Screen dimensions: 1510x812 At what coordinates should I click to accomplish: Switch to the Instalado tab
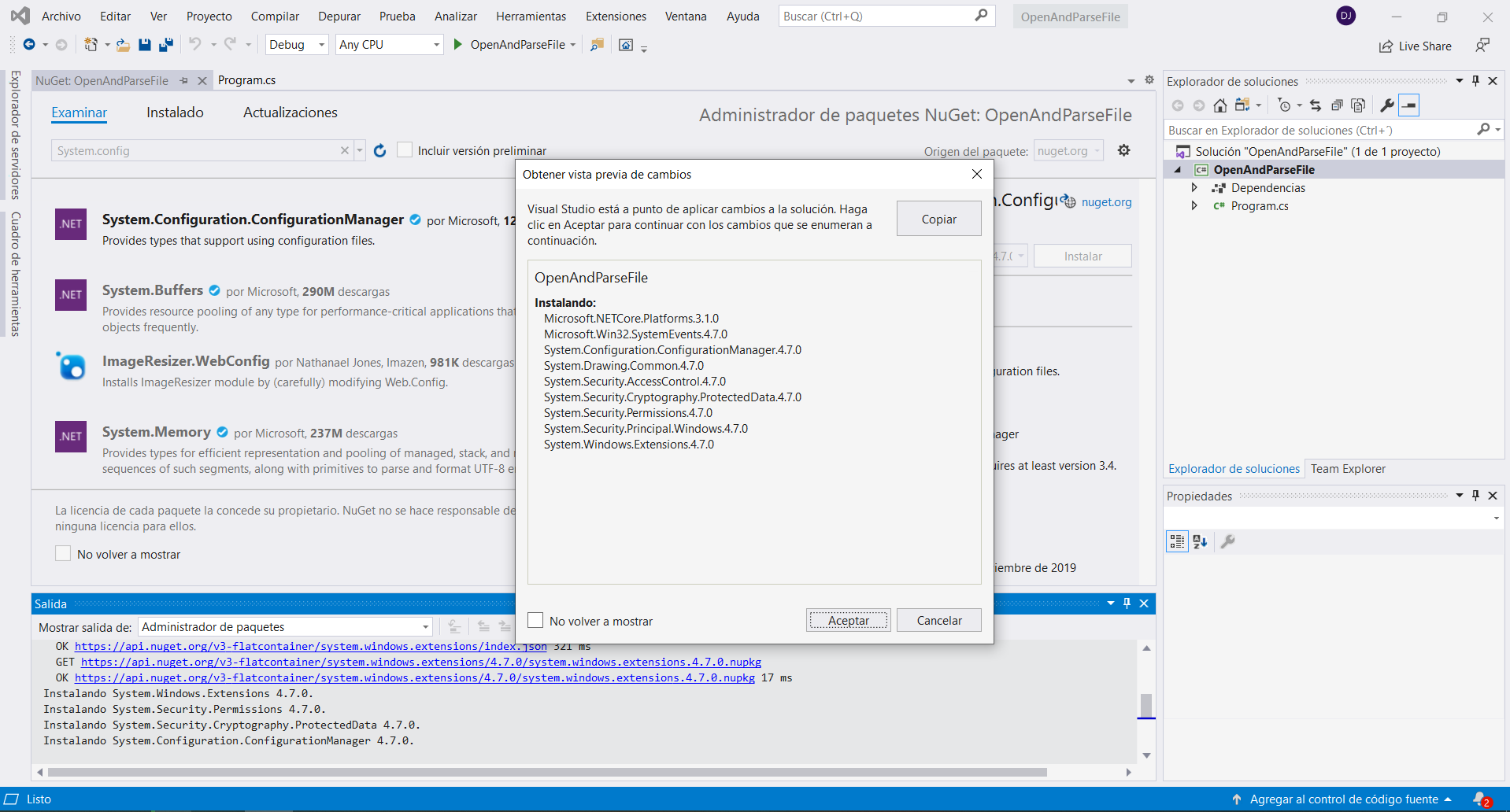[175, 113]
